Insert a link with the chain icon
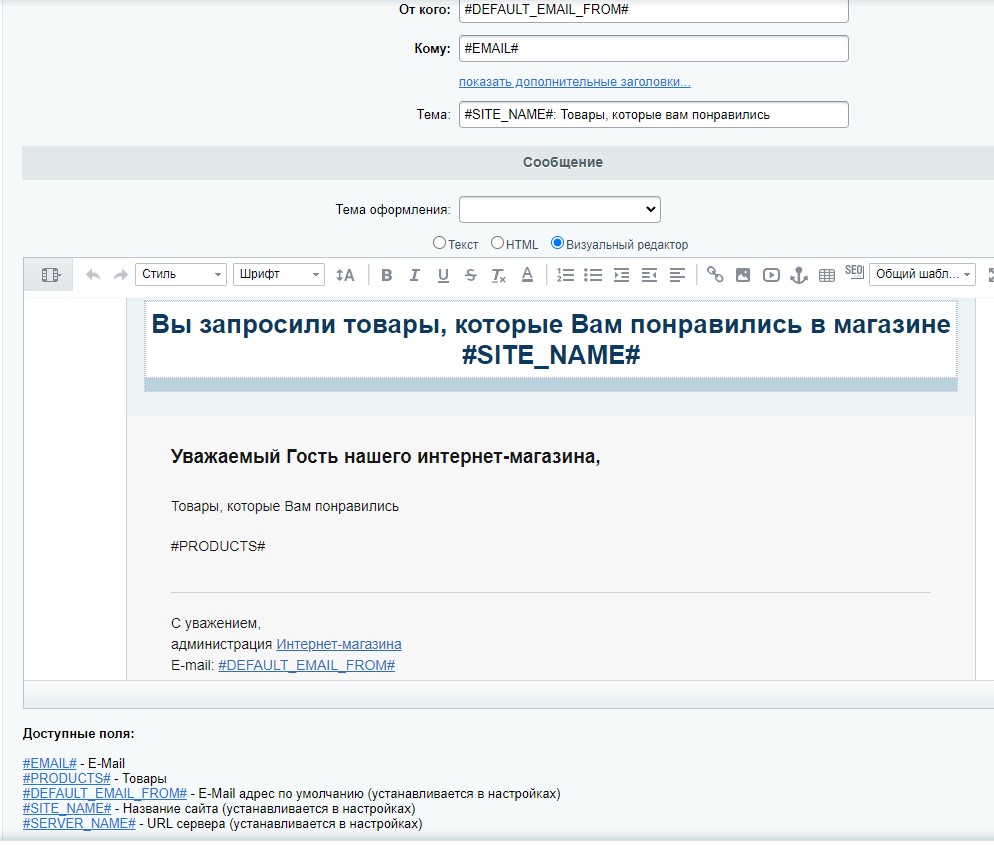The image size is (994, 846). click(715, 275)
